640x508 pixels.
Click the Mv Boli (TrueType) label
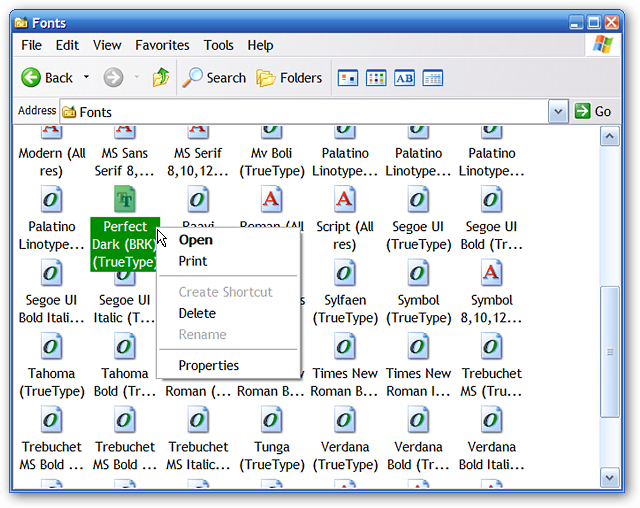point(272,162)
